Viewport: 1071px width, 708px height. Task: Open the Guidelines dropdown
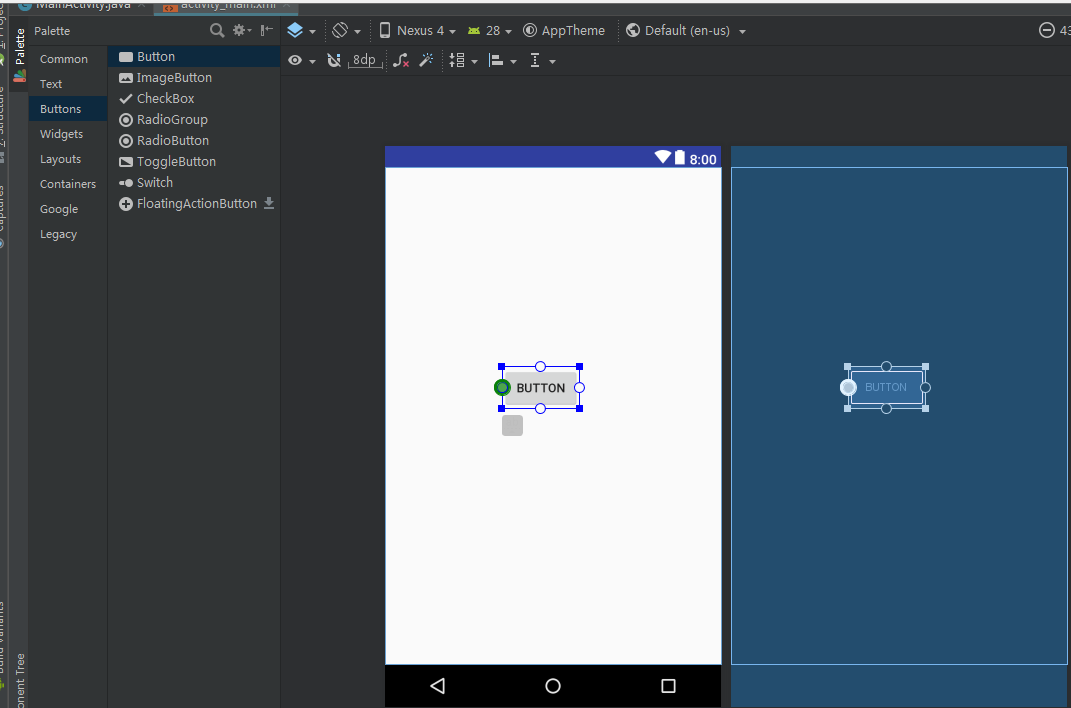coord(542,61)
